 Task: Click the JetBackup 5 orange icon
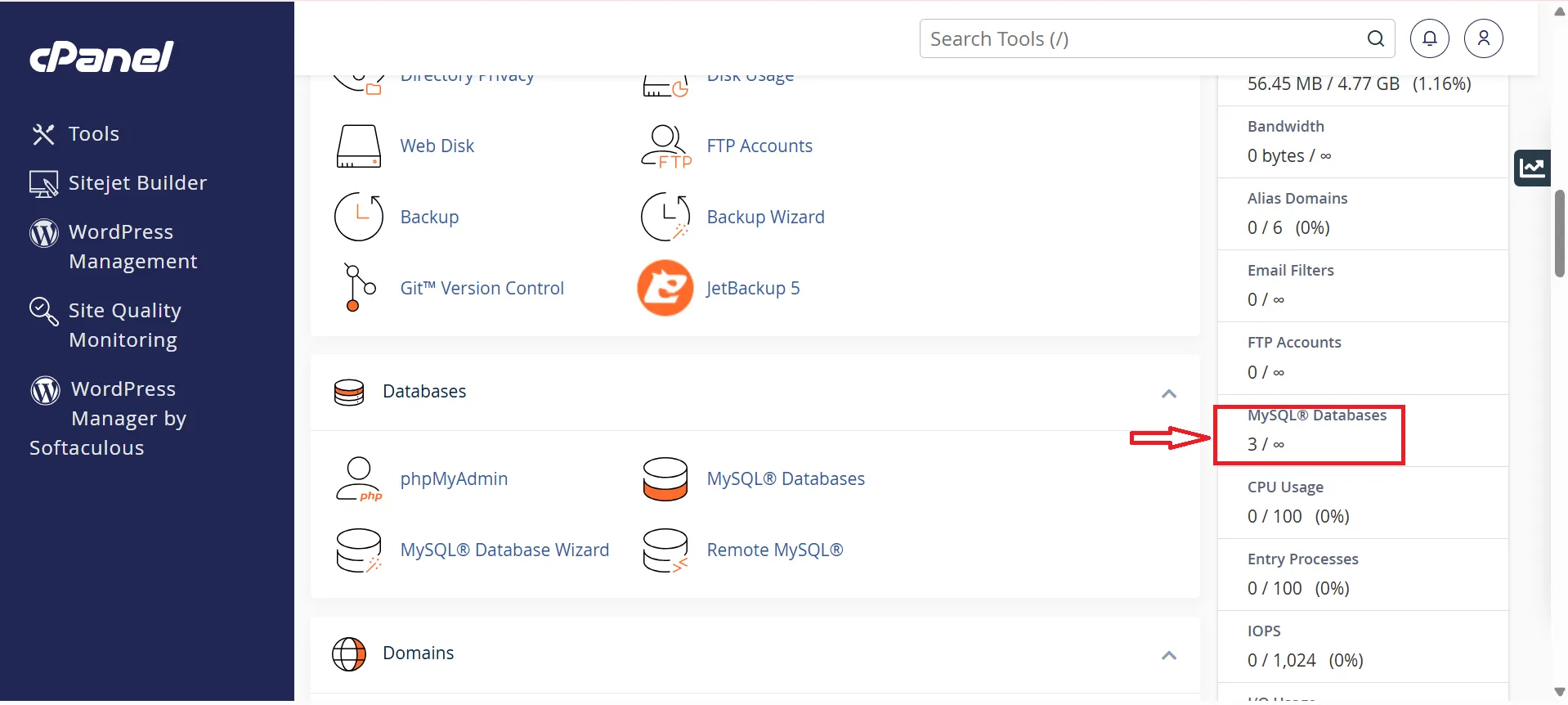665,288
